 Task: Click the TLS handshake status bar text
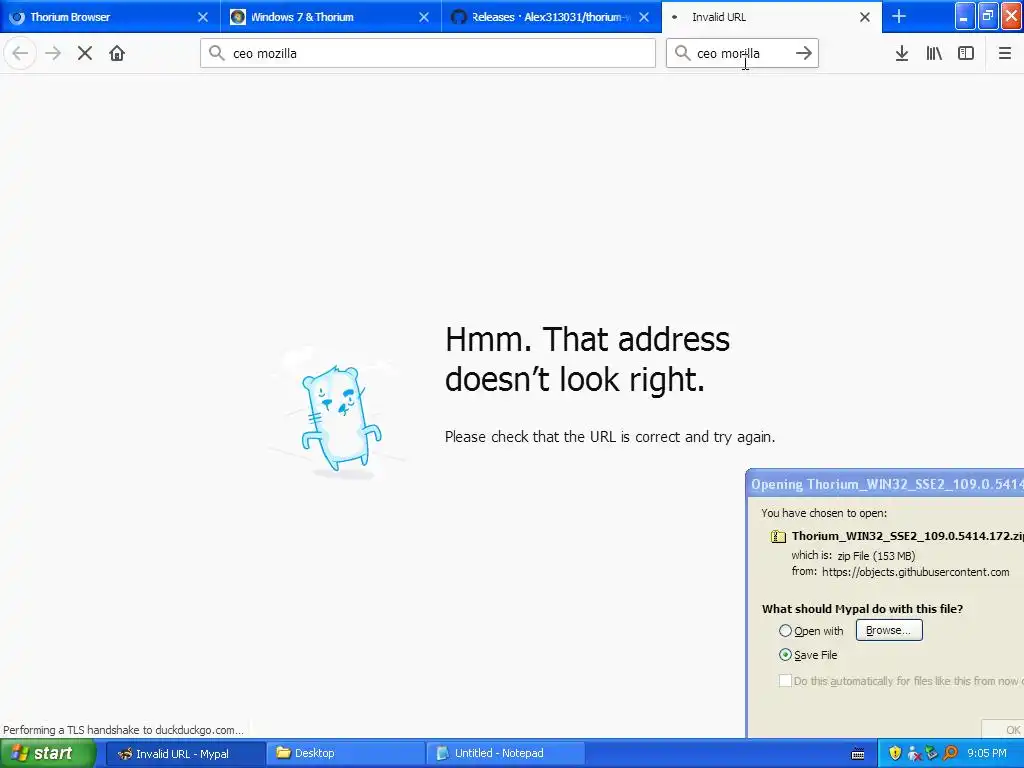pyautogui.click(x=123, y=730)
